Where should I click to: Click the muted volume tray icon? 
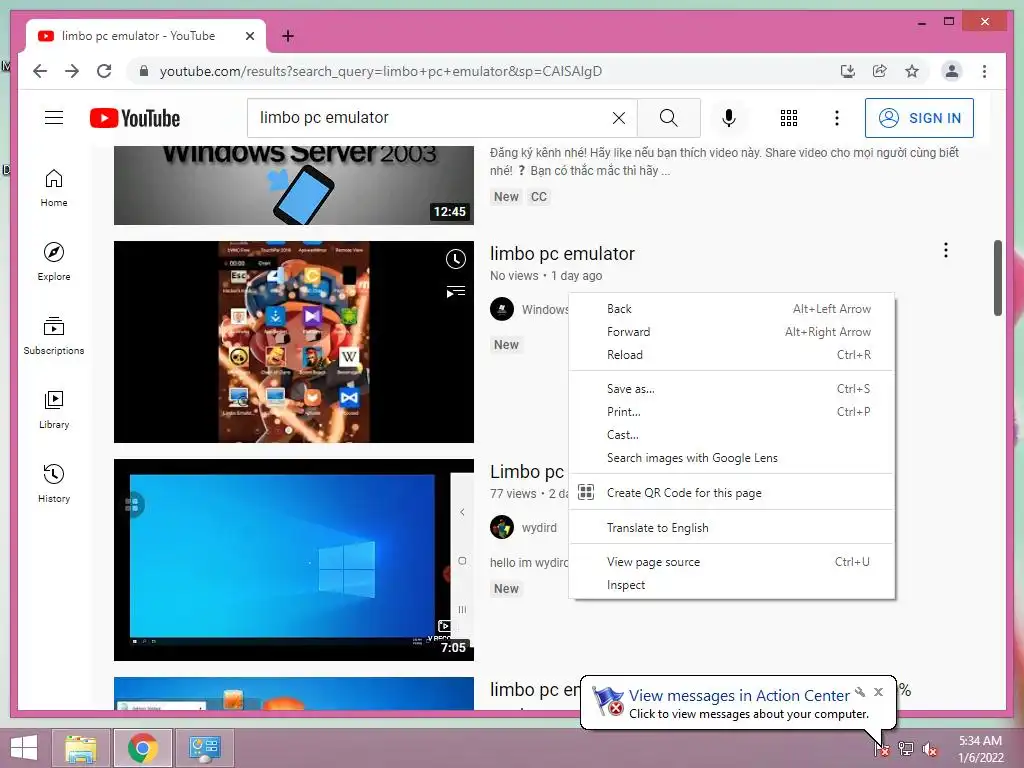(x=929, y=749)
